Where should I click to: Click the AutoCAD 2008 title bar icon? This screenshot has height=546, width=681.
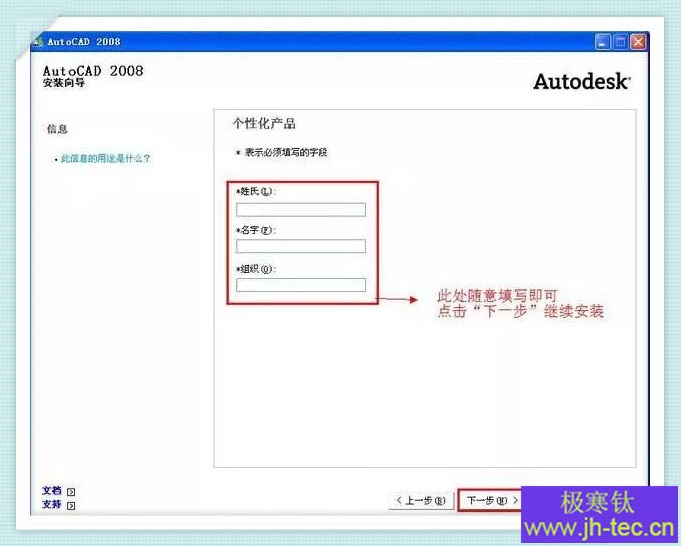(x=38, y=42)
